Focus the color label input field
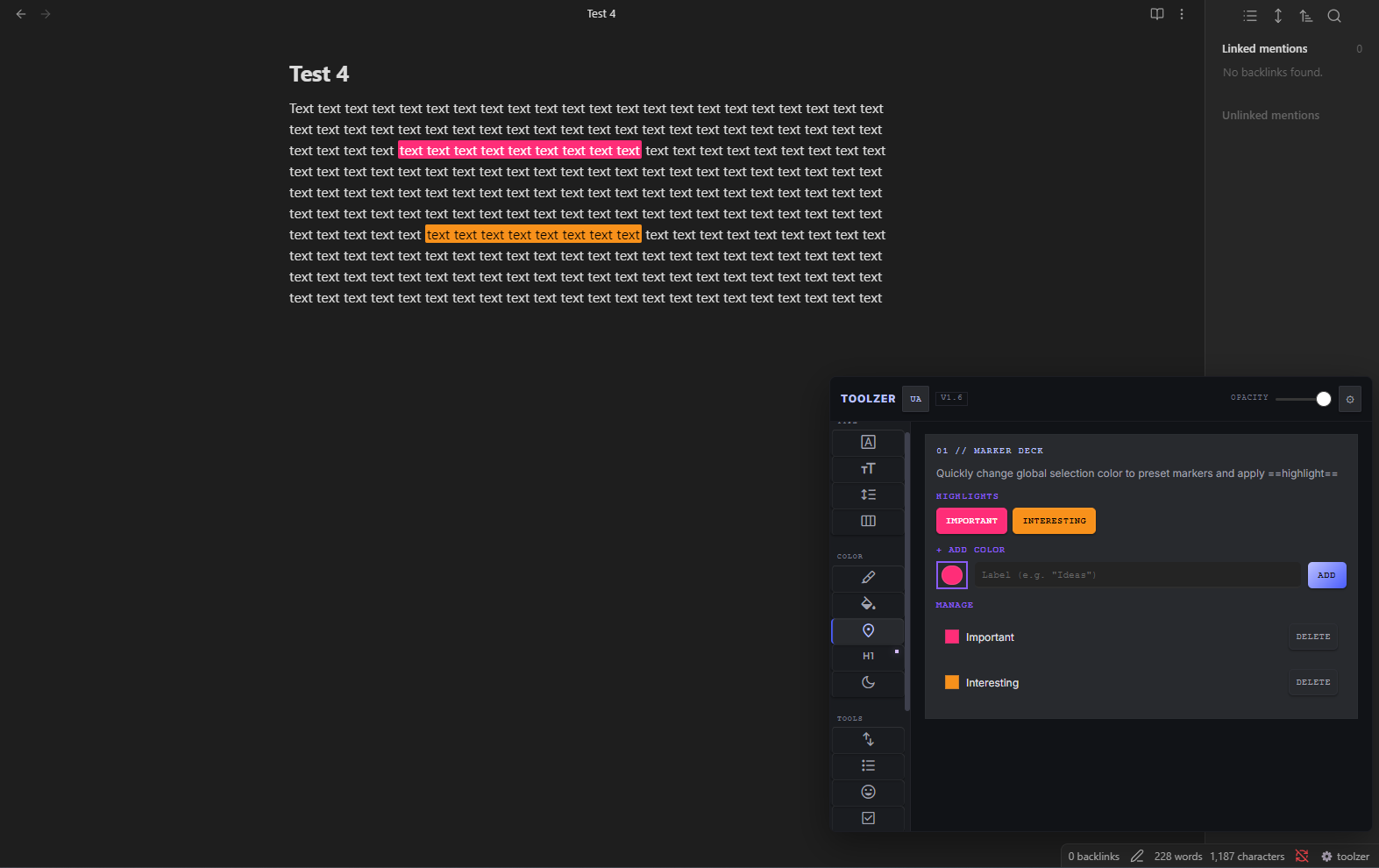This screenshot has height=868, width=1379. [x=1138, y=575]
